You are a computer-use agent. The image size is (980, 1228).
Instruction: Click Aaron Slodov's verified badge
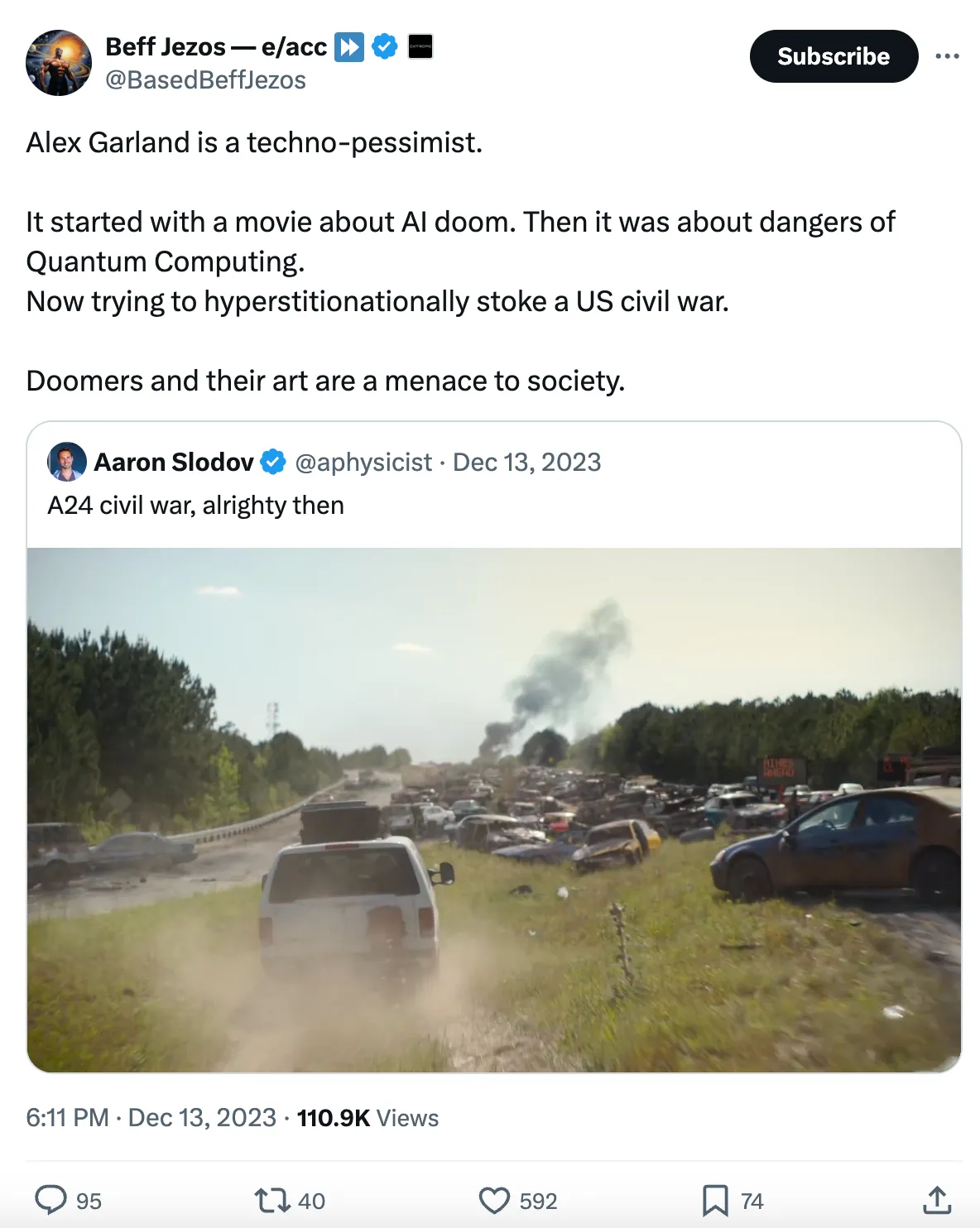pyautogui.click(x=273, y=462)
